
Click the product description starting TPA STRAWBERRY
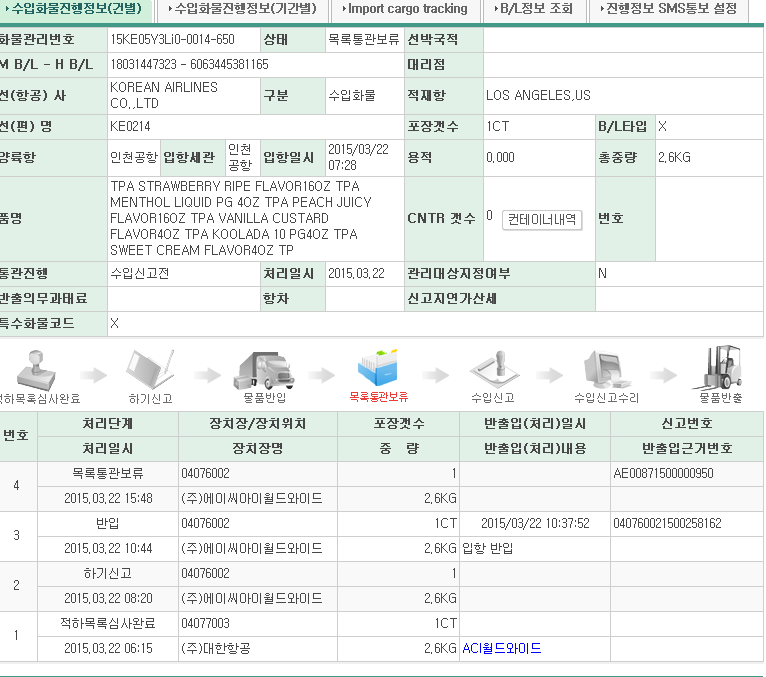click(241, 218)
